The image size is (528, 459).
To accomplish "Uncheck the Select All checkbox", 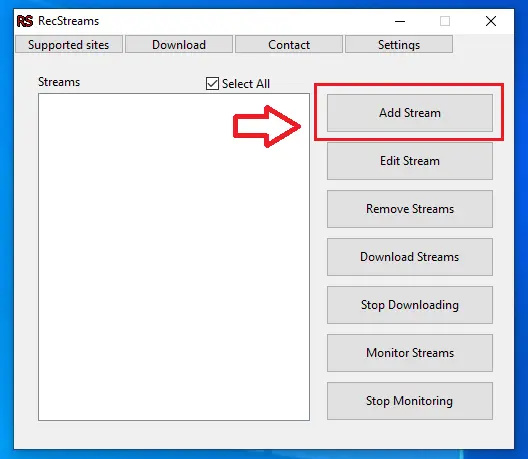I will coord(212,84).
